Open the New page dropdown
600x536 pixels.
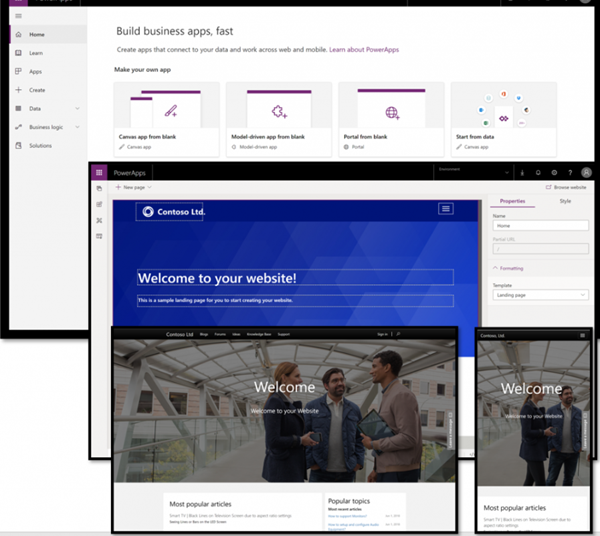pos(134,187)
